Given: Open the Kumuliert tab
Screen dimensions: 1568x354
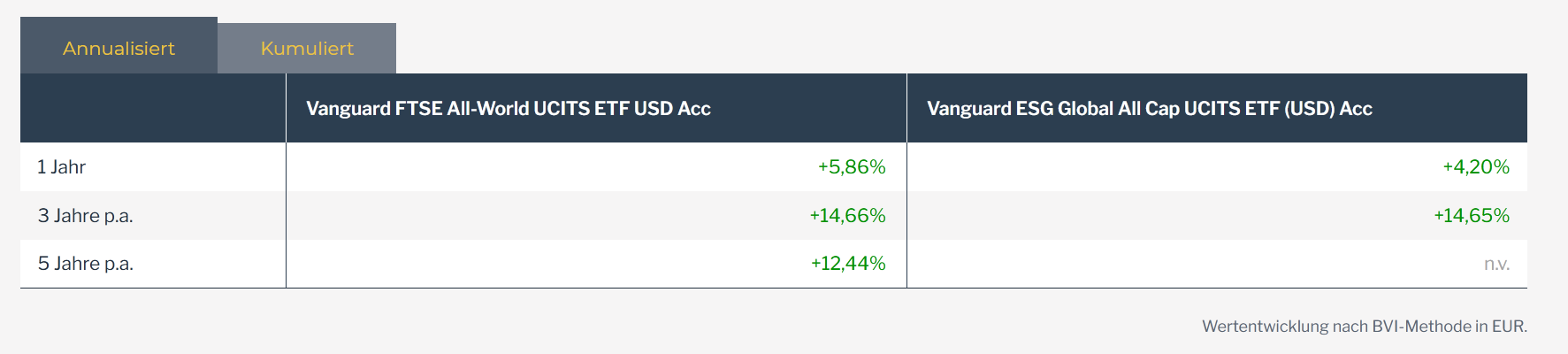Looking at the screenshot, I should (307, 49).
